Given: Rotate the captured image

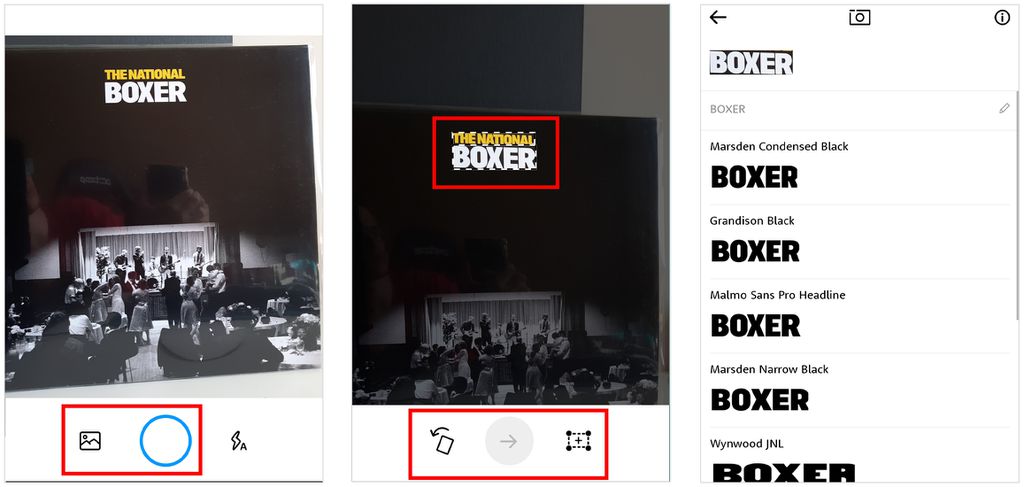Looking at the screenshot, I should pyautogui.click(x=442, y=441).
